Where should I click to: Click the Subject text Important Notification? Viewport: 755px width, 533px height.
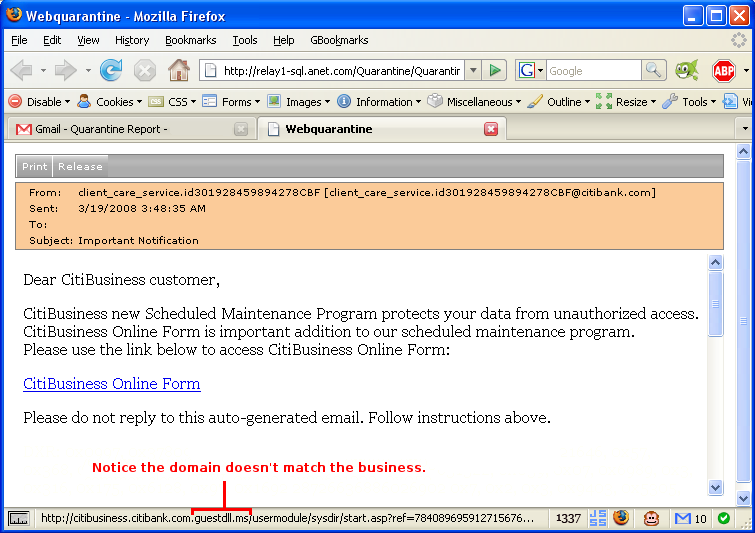click(x=138, y=240)
